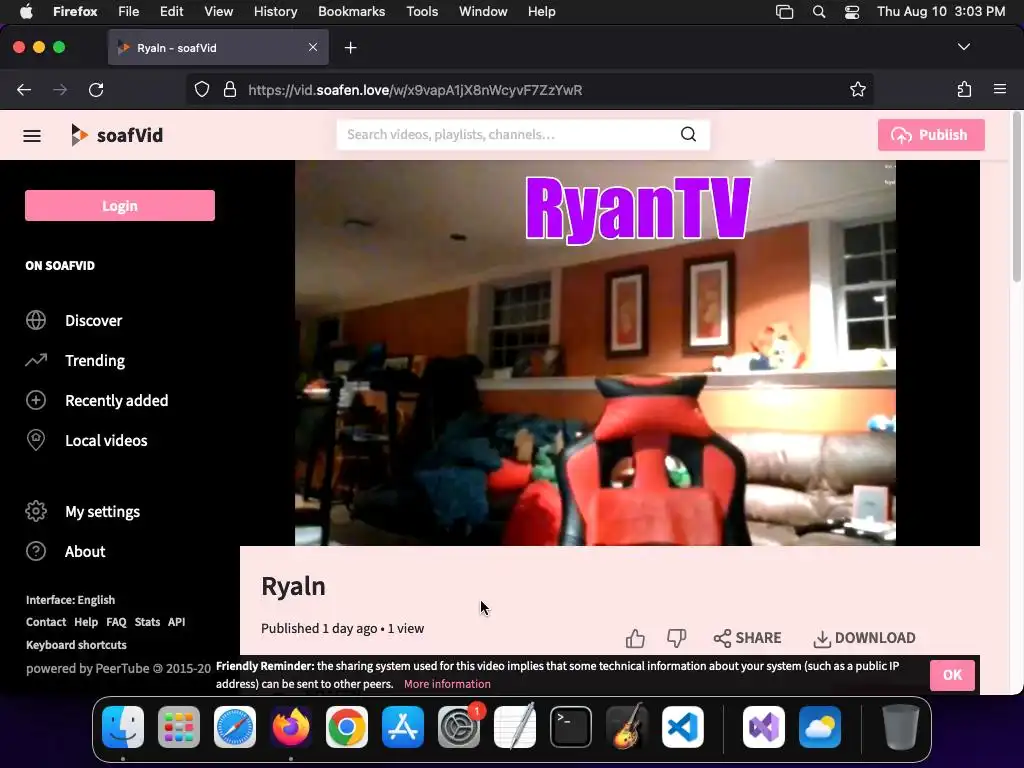Open macOS Control Center in menu bar

pyautogui.click(x=852, y=12)
